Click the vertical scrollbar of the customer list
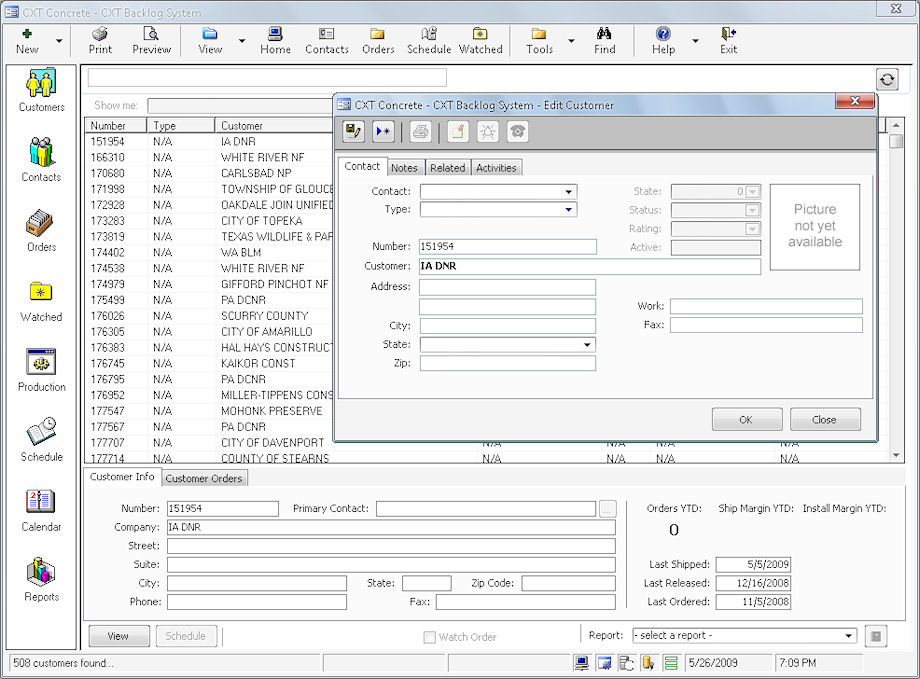920x679 pixels. (x=895, y=292)
